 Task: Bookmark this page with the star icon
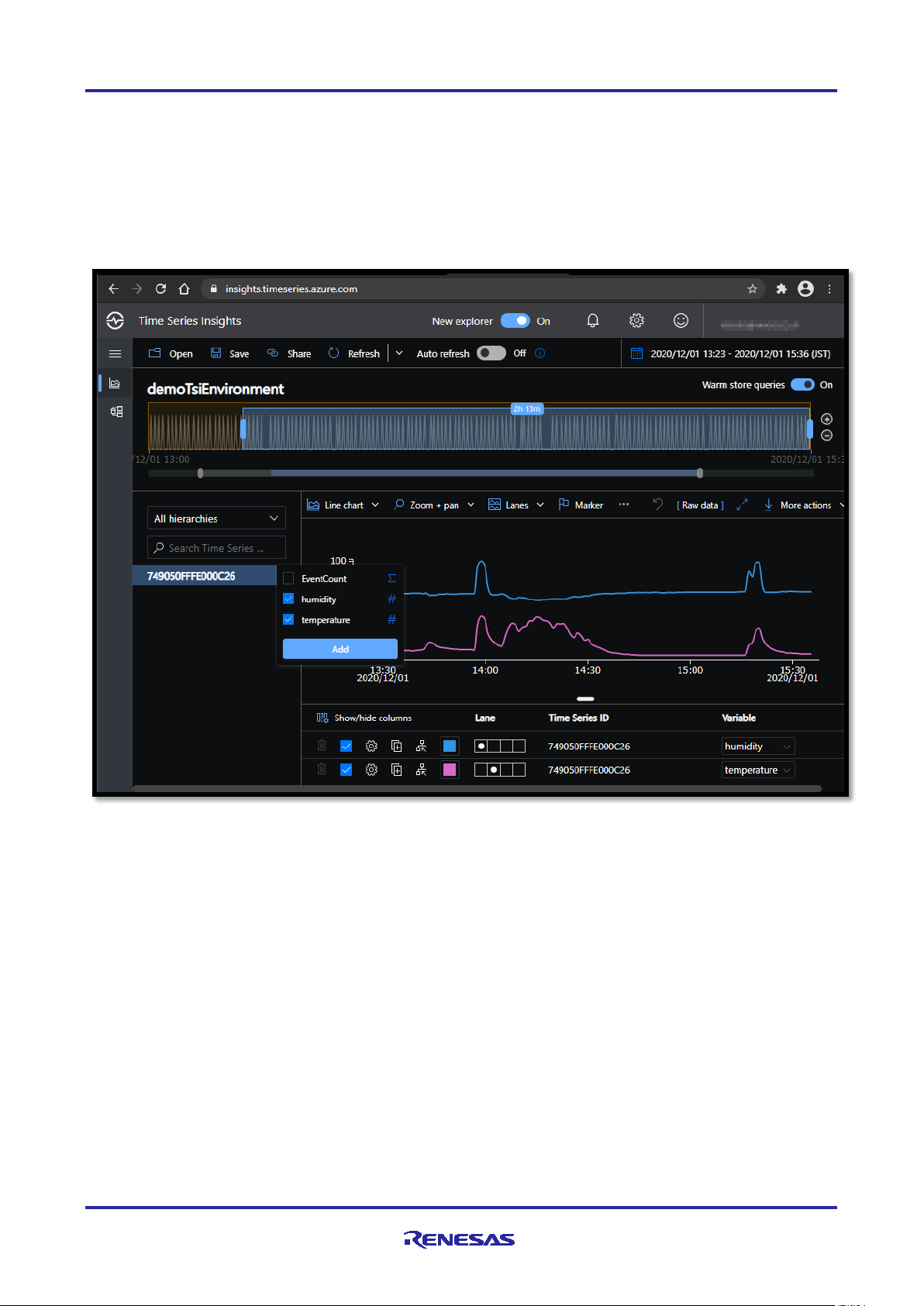[752, 289]
